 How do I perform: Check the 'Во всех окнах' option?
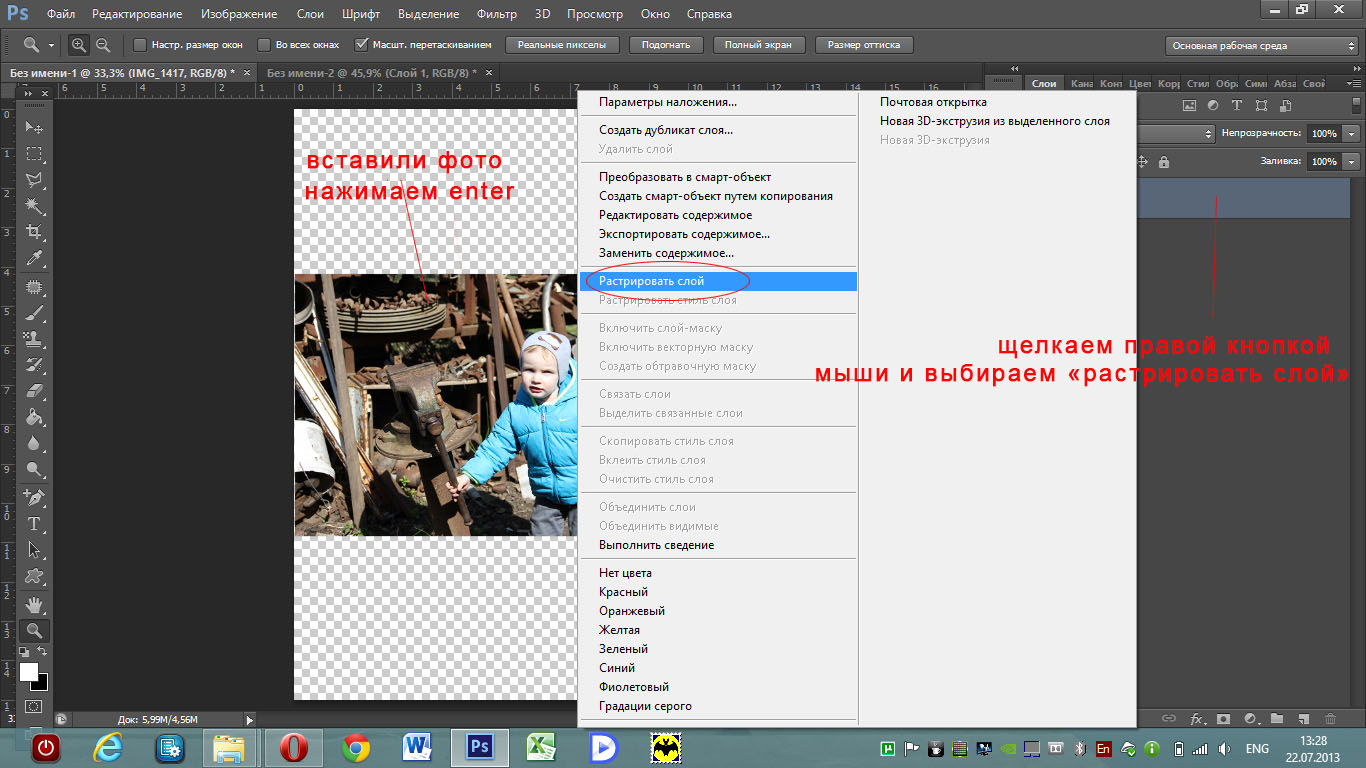[264, 45]
